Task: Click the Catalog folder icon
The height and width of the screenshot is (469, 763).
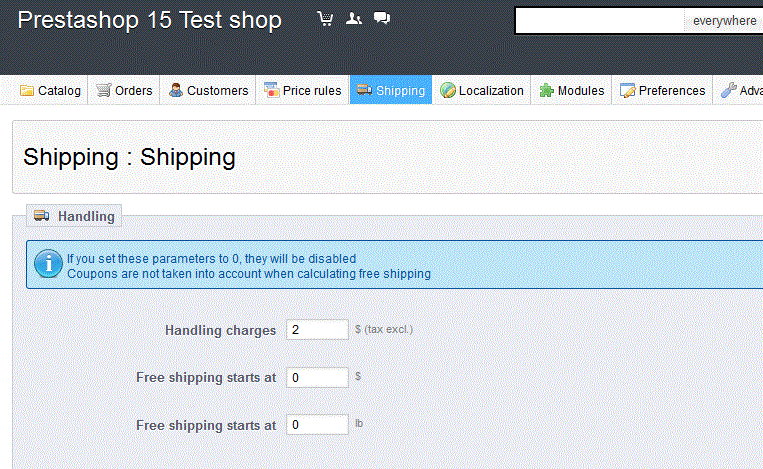Action: click(27, 91)
